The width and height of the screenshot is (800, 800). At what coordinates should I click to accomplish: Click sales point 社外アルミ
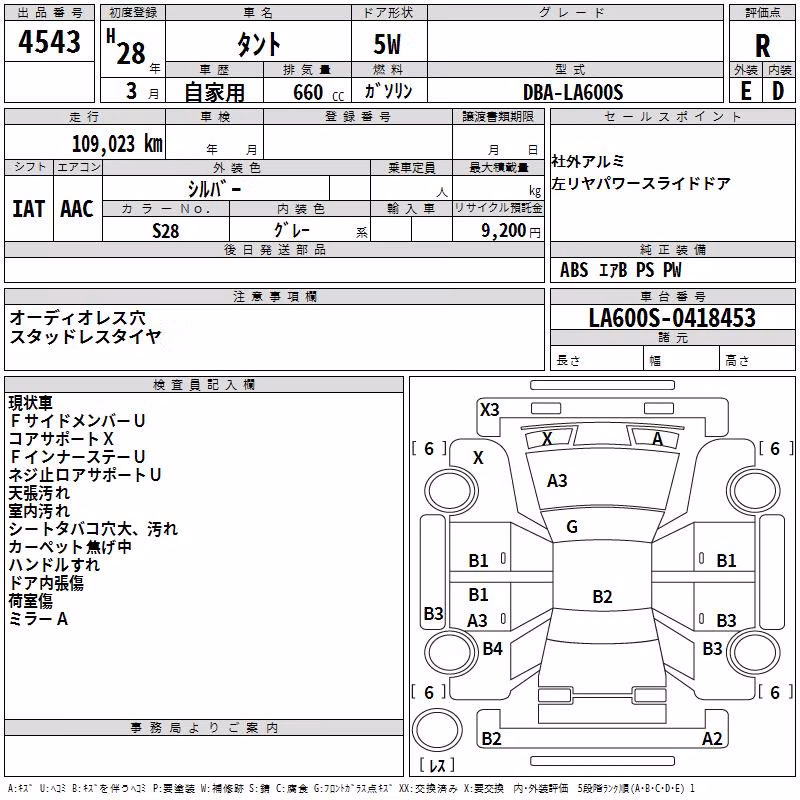(587, 161)
